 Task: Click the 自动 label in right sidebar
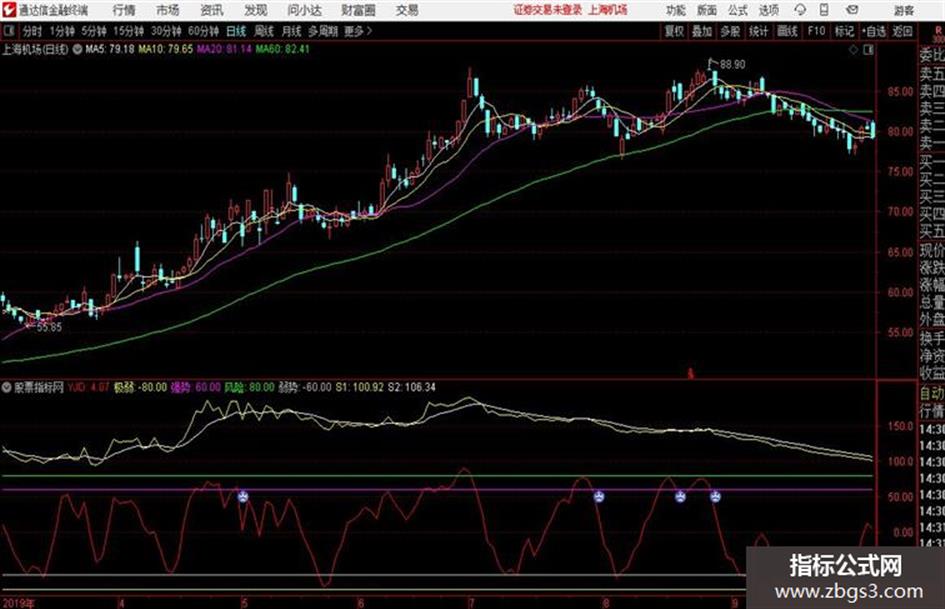click(932, 394)
